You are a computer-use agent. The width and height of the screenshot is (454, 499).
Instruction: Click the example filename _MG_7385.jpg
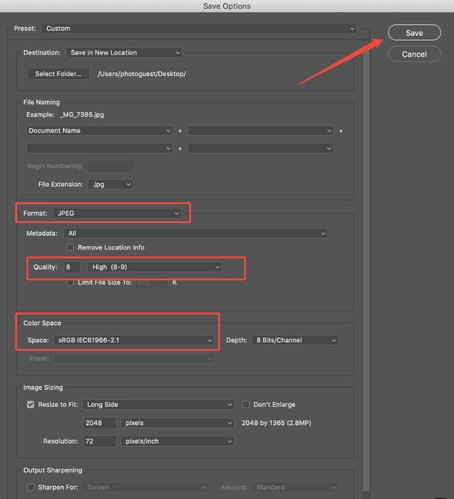pyautogui.click(x=82, y=115)
